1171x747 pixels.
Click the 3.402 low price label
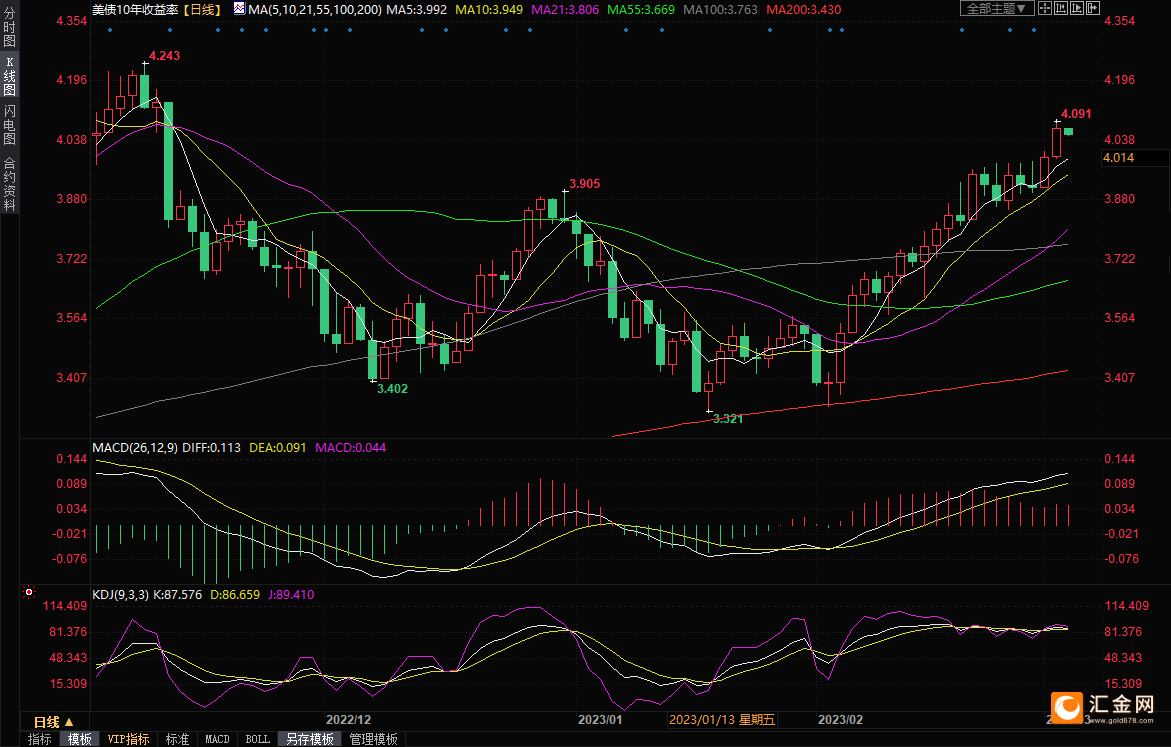tap(392, 388)
